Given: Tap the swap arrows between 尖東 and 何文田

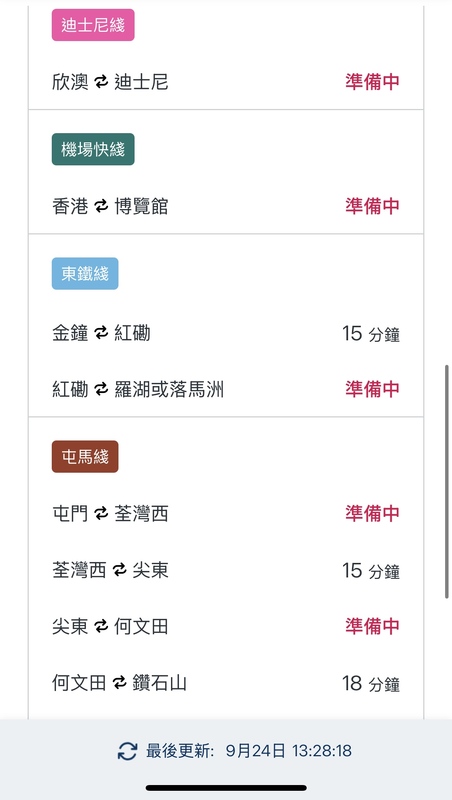Looking at the screenshot, I should pos(102,627).
